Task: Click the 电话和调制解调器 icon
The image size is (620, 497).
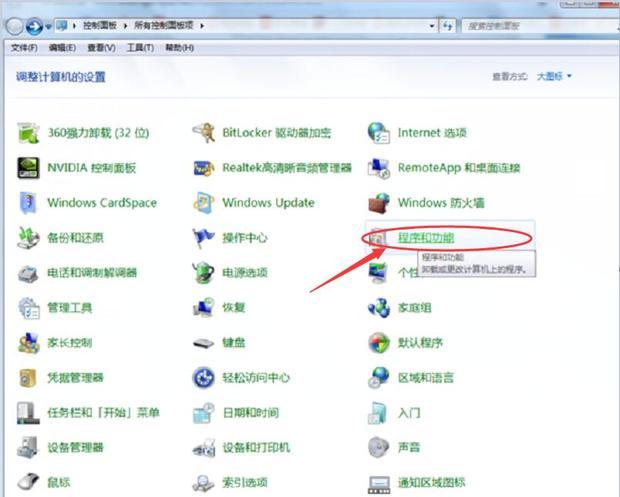Action: (28, 273)
